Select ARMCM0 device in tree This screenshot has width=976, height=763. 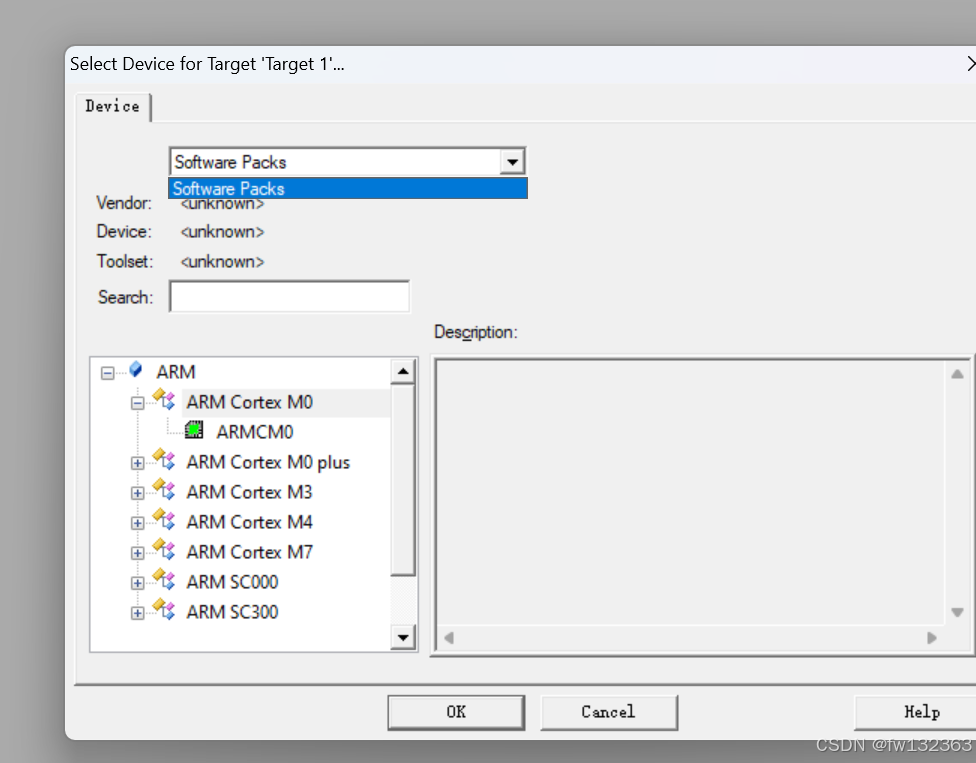pyautogui.click(x=255, y=432)
